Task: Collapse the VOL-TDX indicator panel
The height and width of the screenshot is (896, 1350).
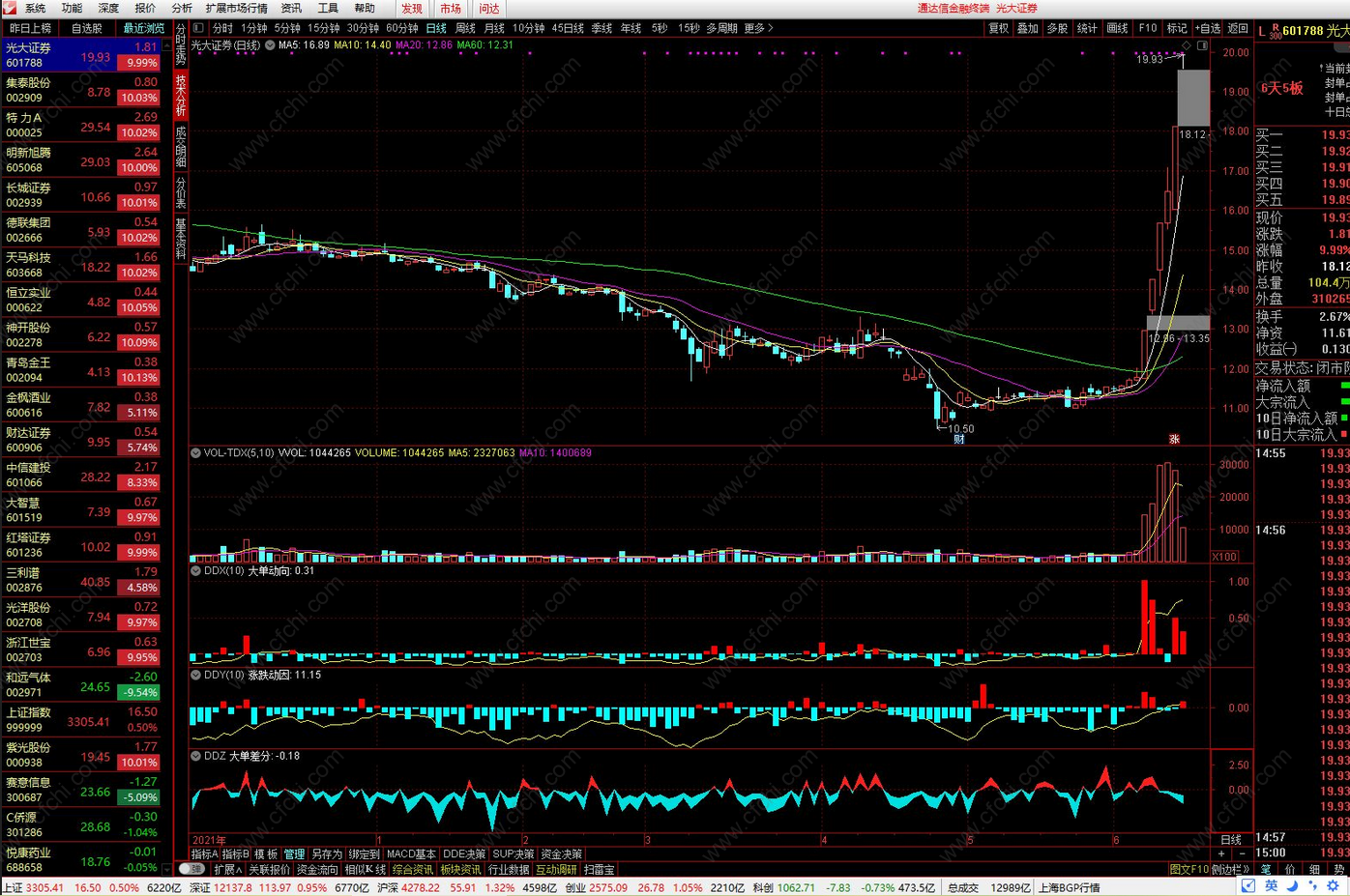Action: pos(196,452)
